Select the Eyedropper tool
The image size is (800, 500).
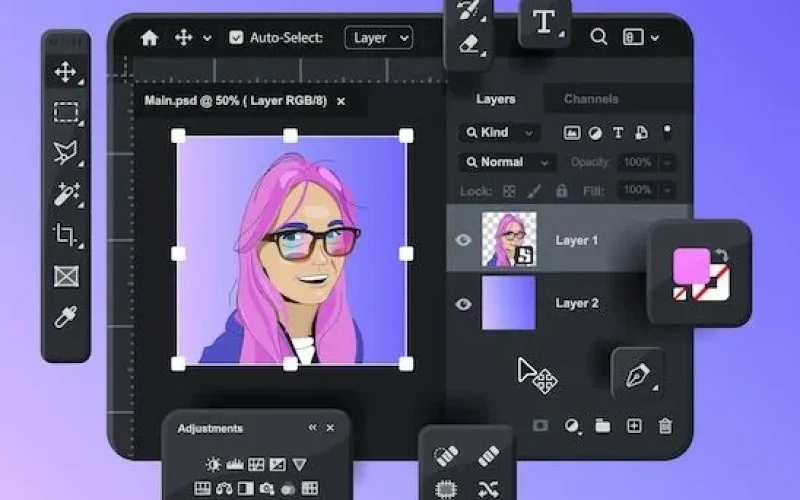[x=66, y=318]
